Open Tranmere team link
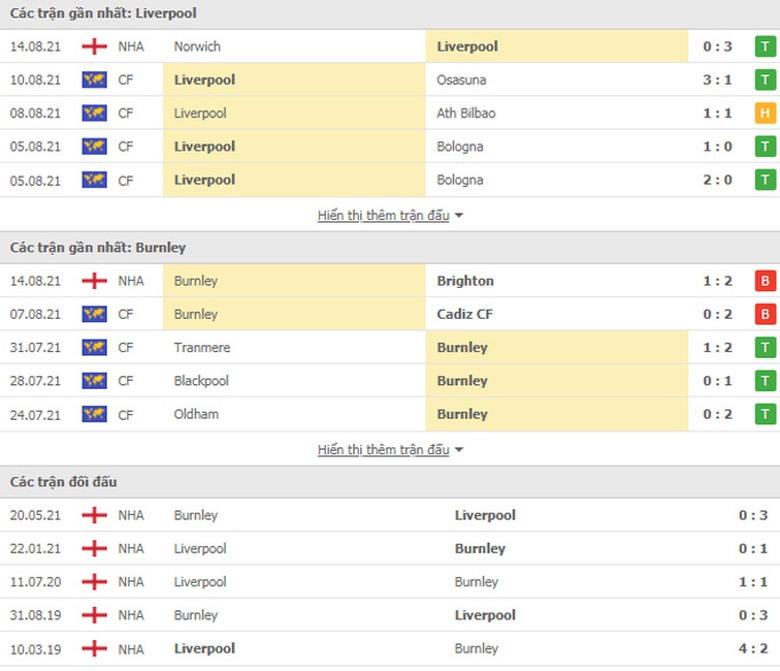780x671 pixels. 202,348
